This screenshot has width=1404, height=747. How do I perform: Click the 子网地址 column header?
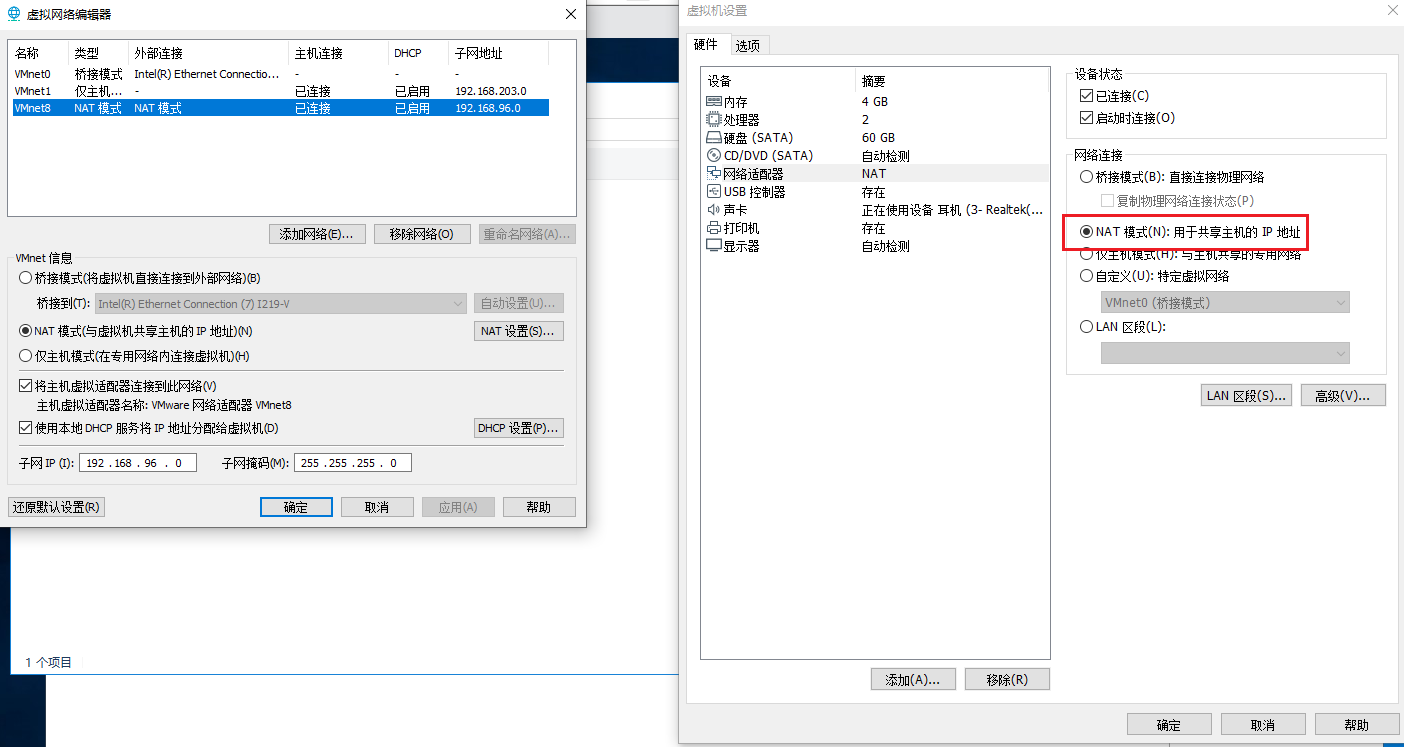(x=498, y=53)
